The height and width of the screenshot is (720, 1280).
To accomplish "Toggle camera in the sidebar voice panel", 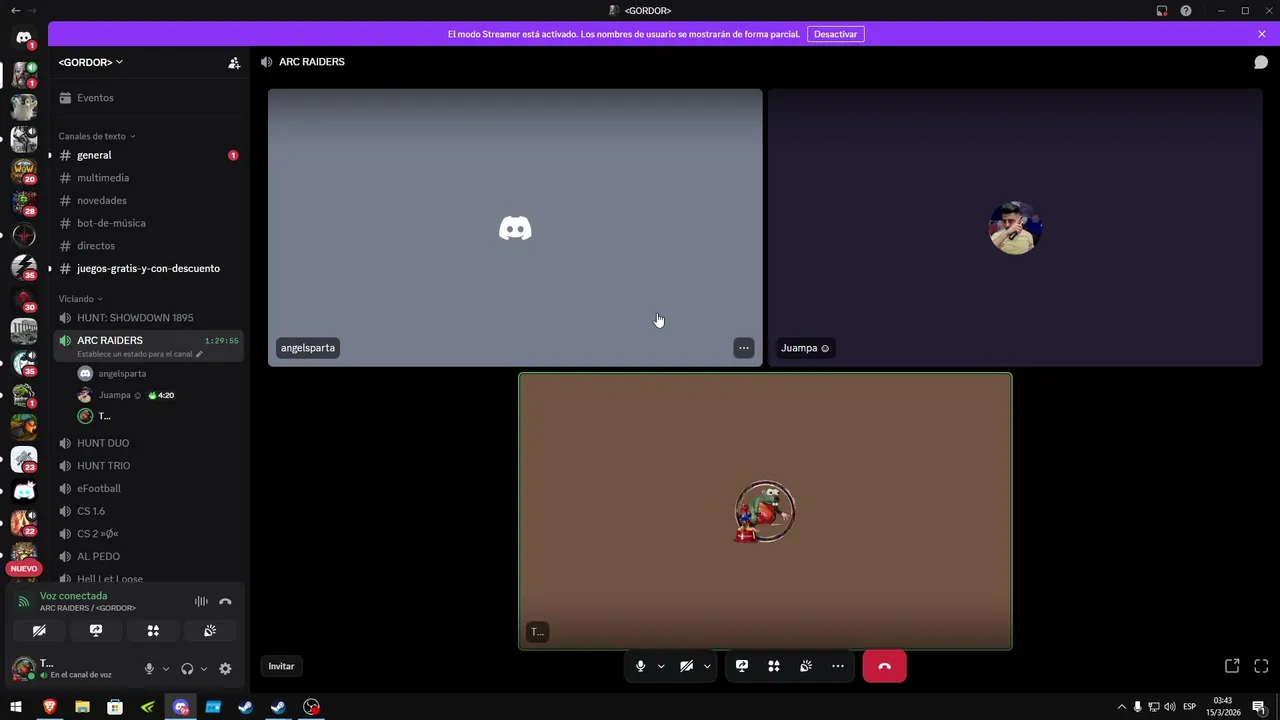I will pyautogui.click(x=39, y=631).
